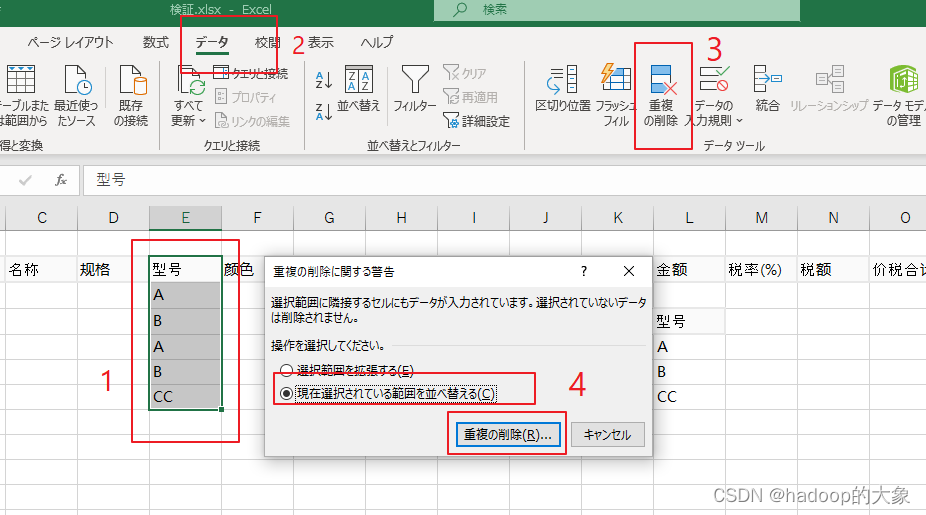Expand データの入力規則 dropdown arrow
926x515 pixels.
(739, 121)
